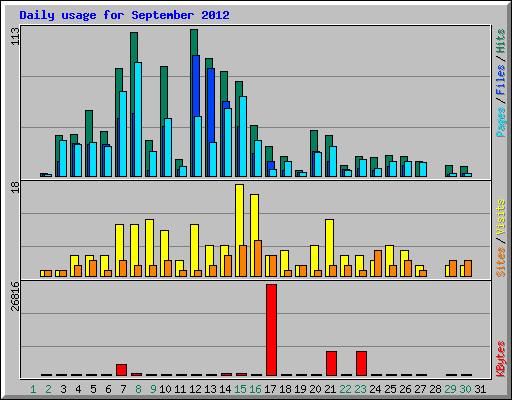Click green day label '9' on the x-axis
This screenshot has width=512, height=400.
[x=153, y=389]
